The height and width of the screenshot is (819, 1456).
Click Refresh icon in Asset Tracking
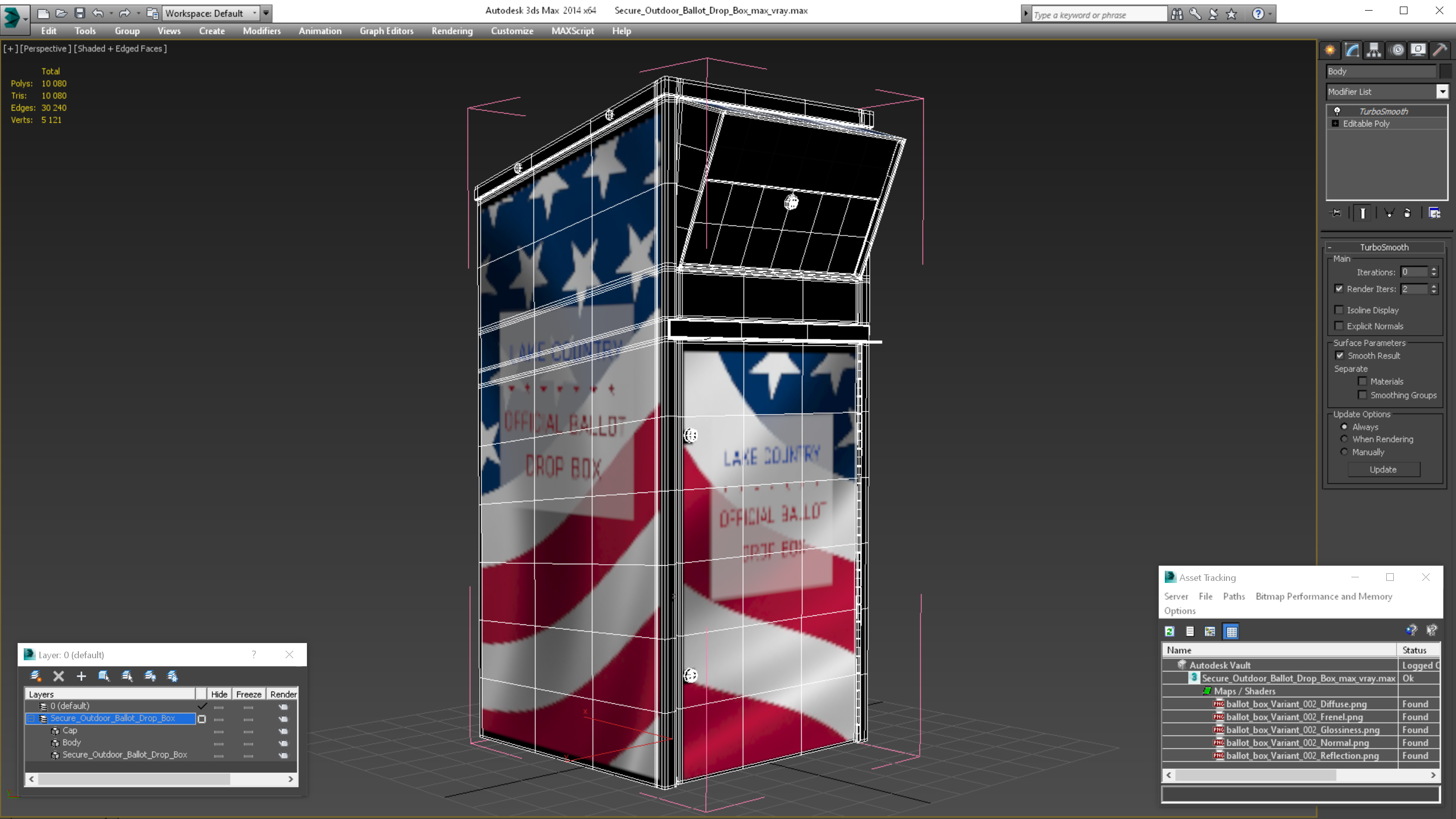(1169, 631)
